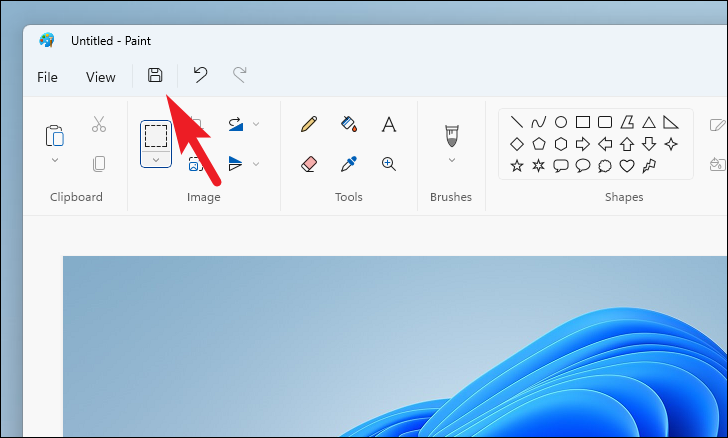This screenshot has height=438, width=728.
Task: Select the Color picker eyedropper
Action: pos(349,164)
